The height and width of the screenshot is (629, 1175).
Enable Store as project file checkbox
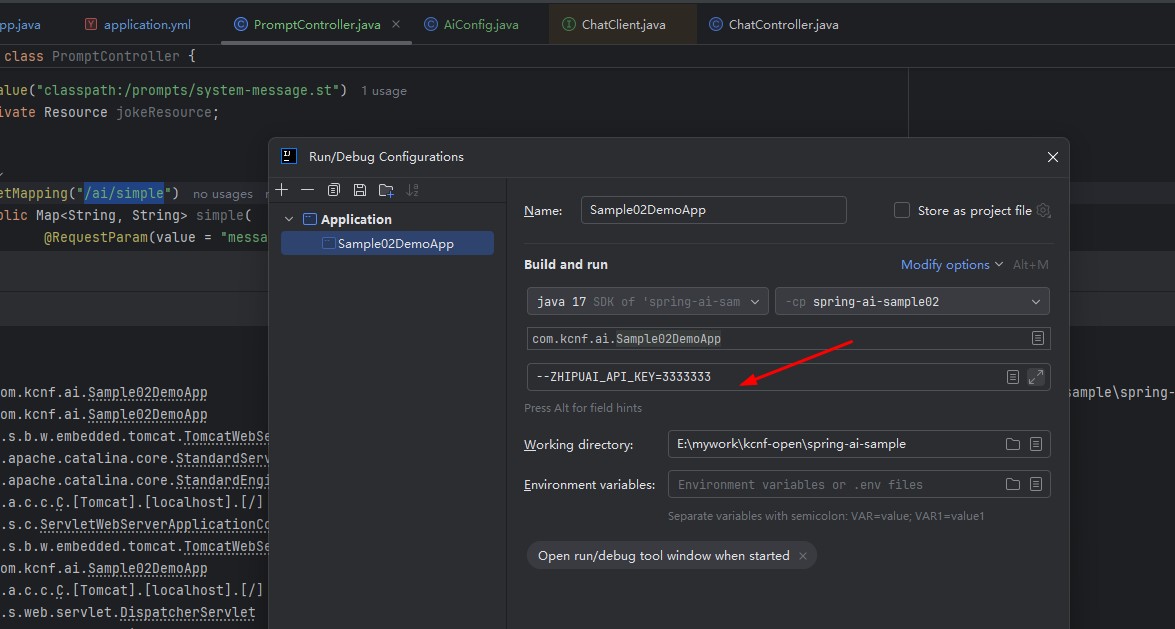click(902, 211)
